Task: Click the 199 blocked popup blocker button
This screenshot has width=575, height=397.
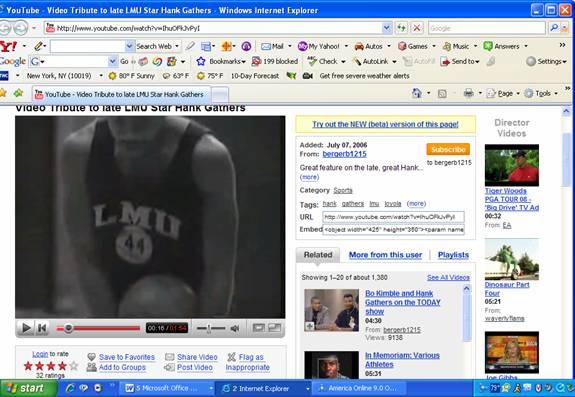Action: [x=275, y=61]
